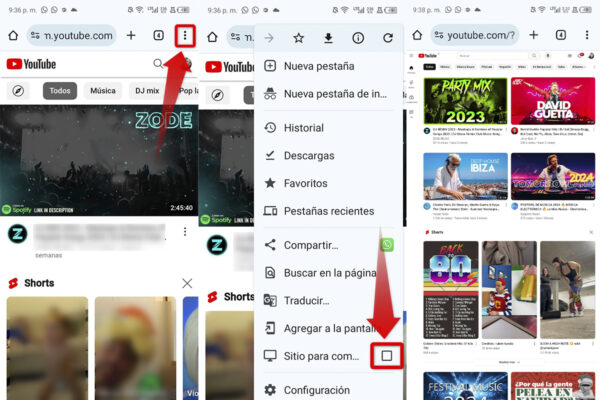This screenshot has width=600, height=400.
Task: Choose Nueva pestaña menu entry
Action: coord(328,66)
